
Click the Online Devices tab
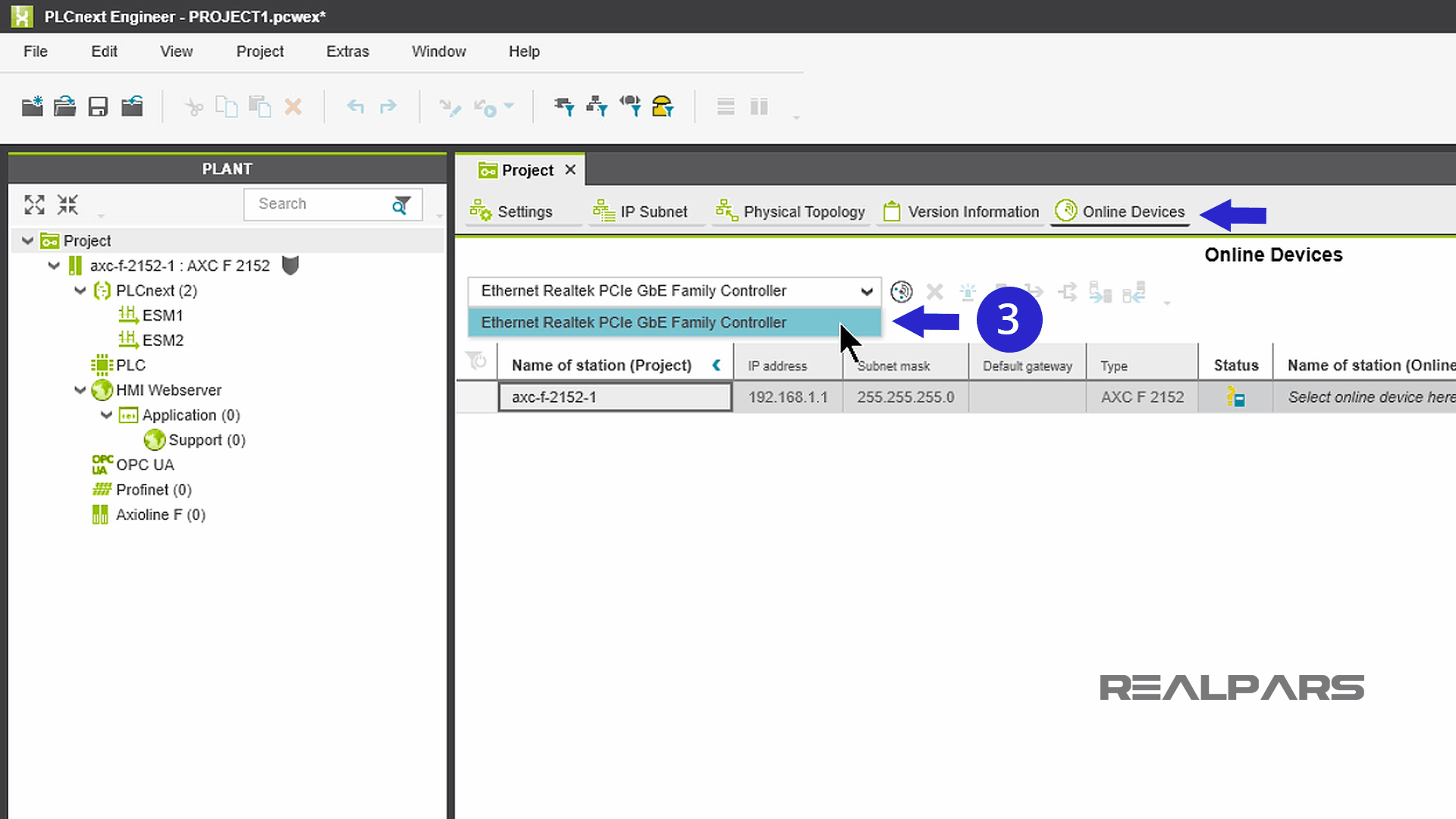pyautogui.click(x=1133, y=211)
